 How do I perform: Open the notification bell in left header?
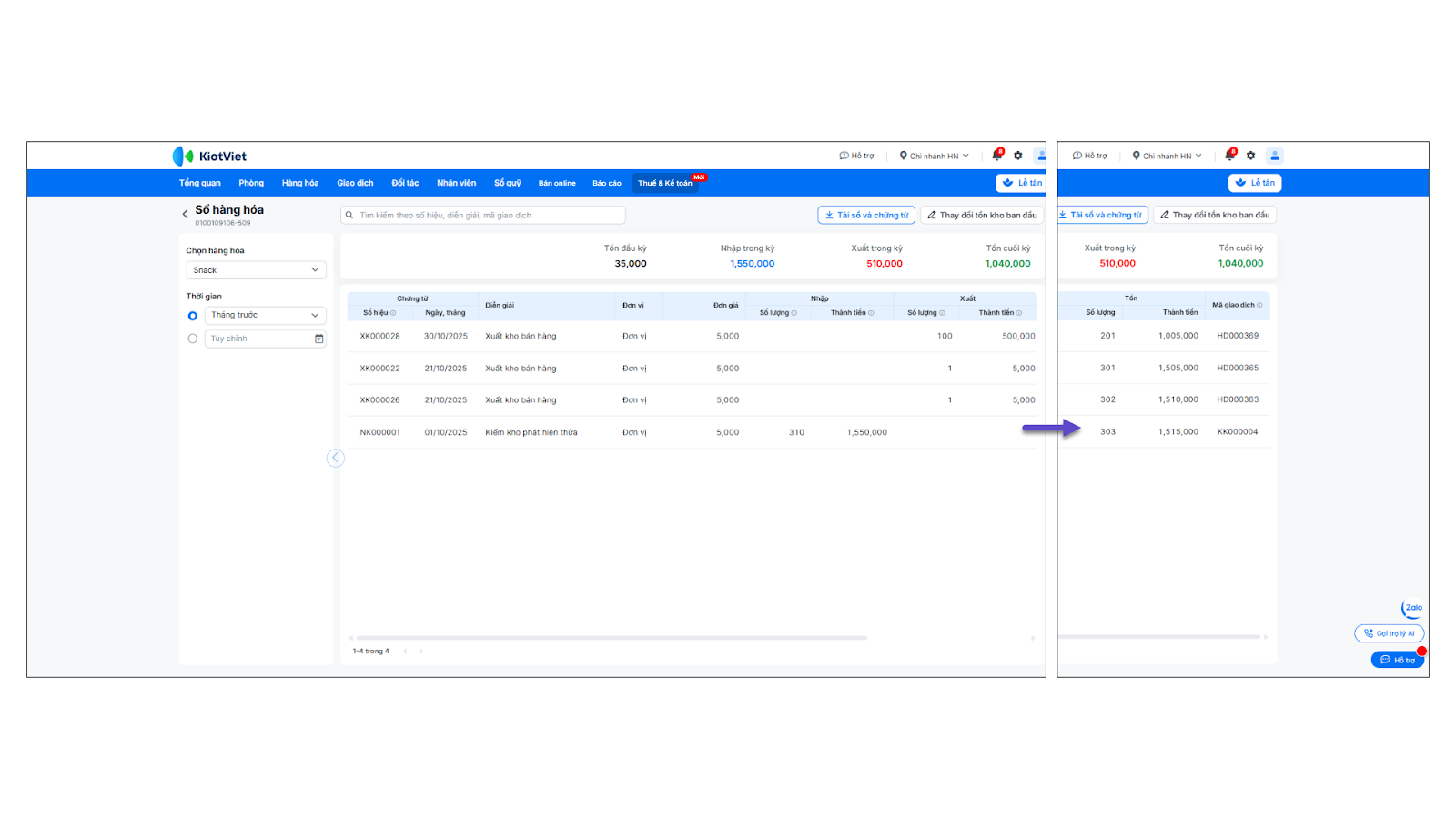click(996, 156)
